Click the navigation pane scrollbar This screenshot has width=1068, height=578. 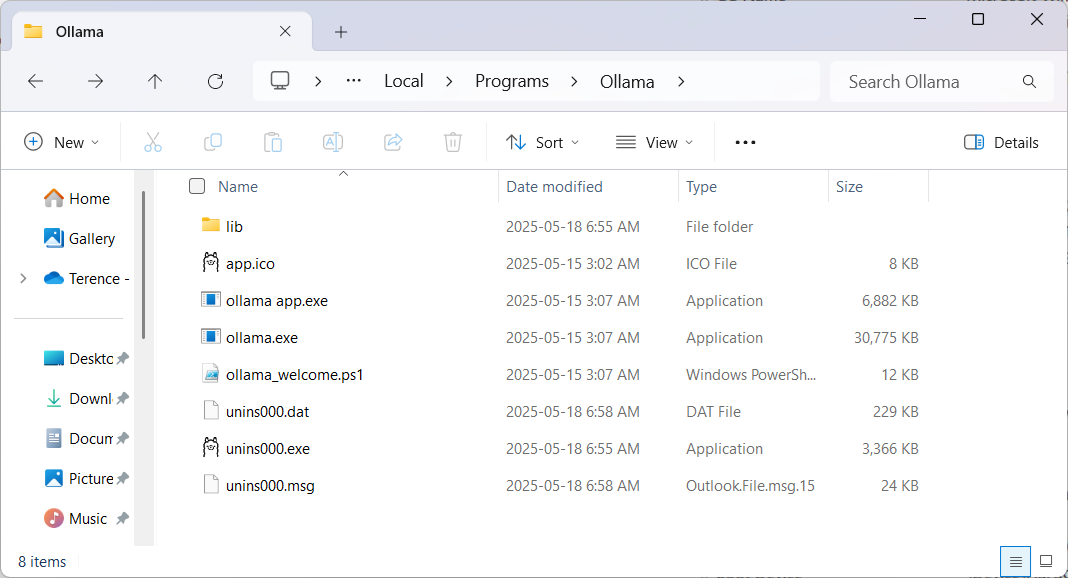click(x=143, y=264)
